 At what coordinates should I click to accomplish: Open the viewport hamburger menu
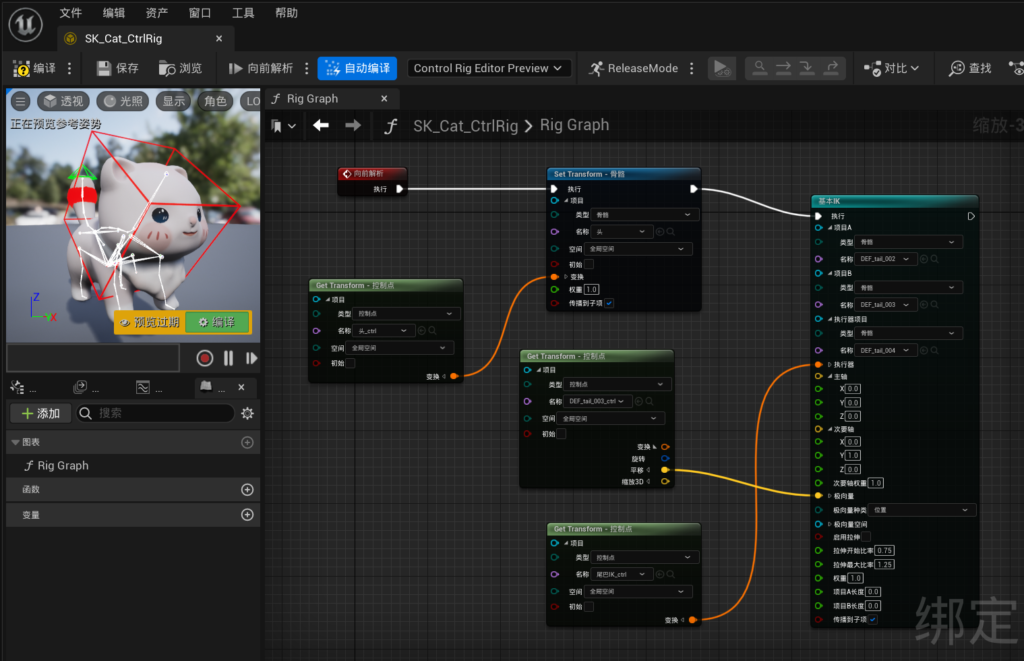coord(20,101)
